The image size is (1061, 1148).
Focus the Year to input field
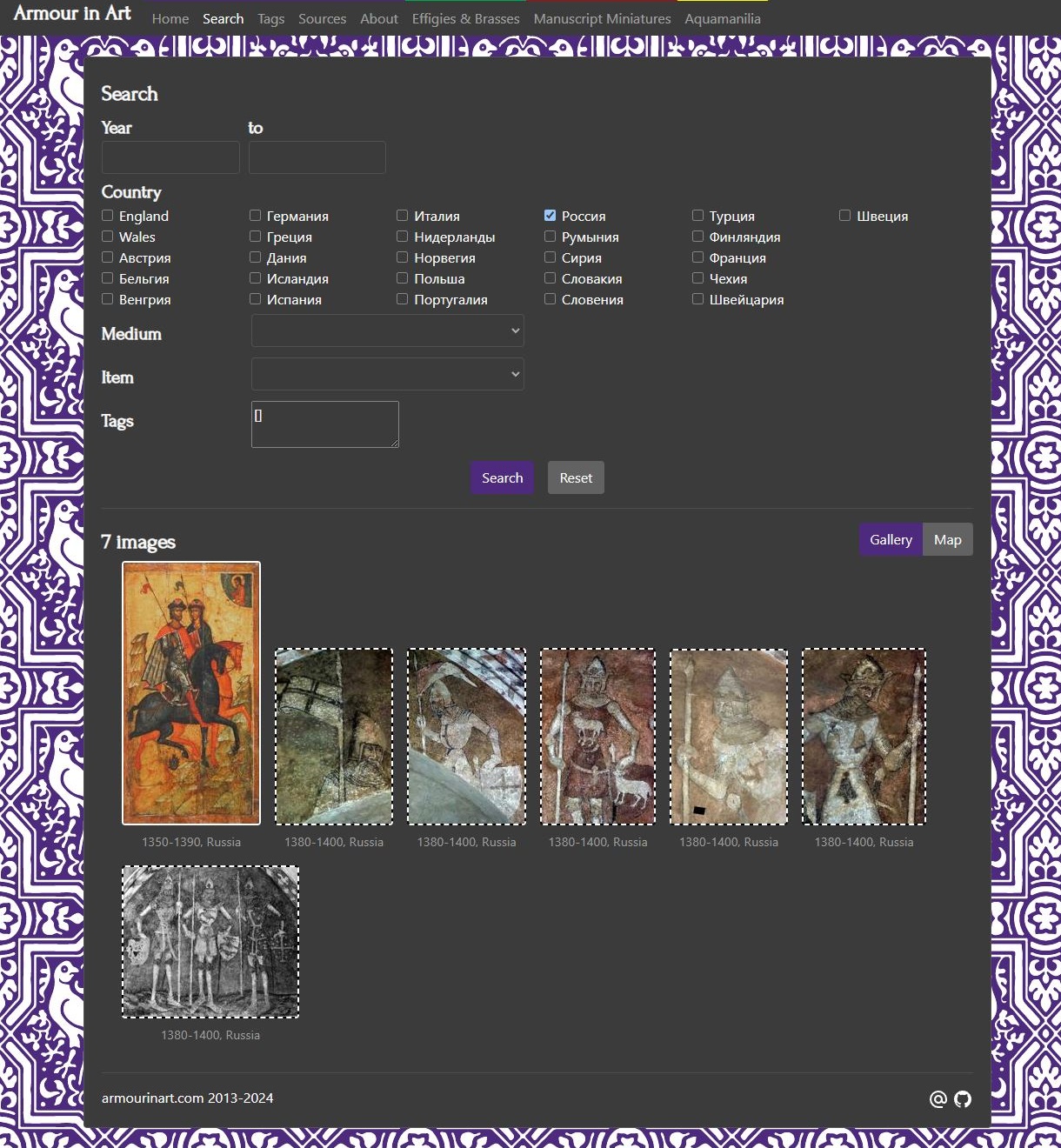(x=317, y=157)
